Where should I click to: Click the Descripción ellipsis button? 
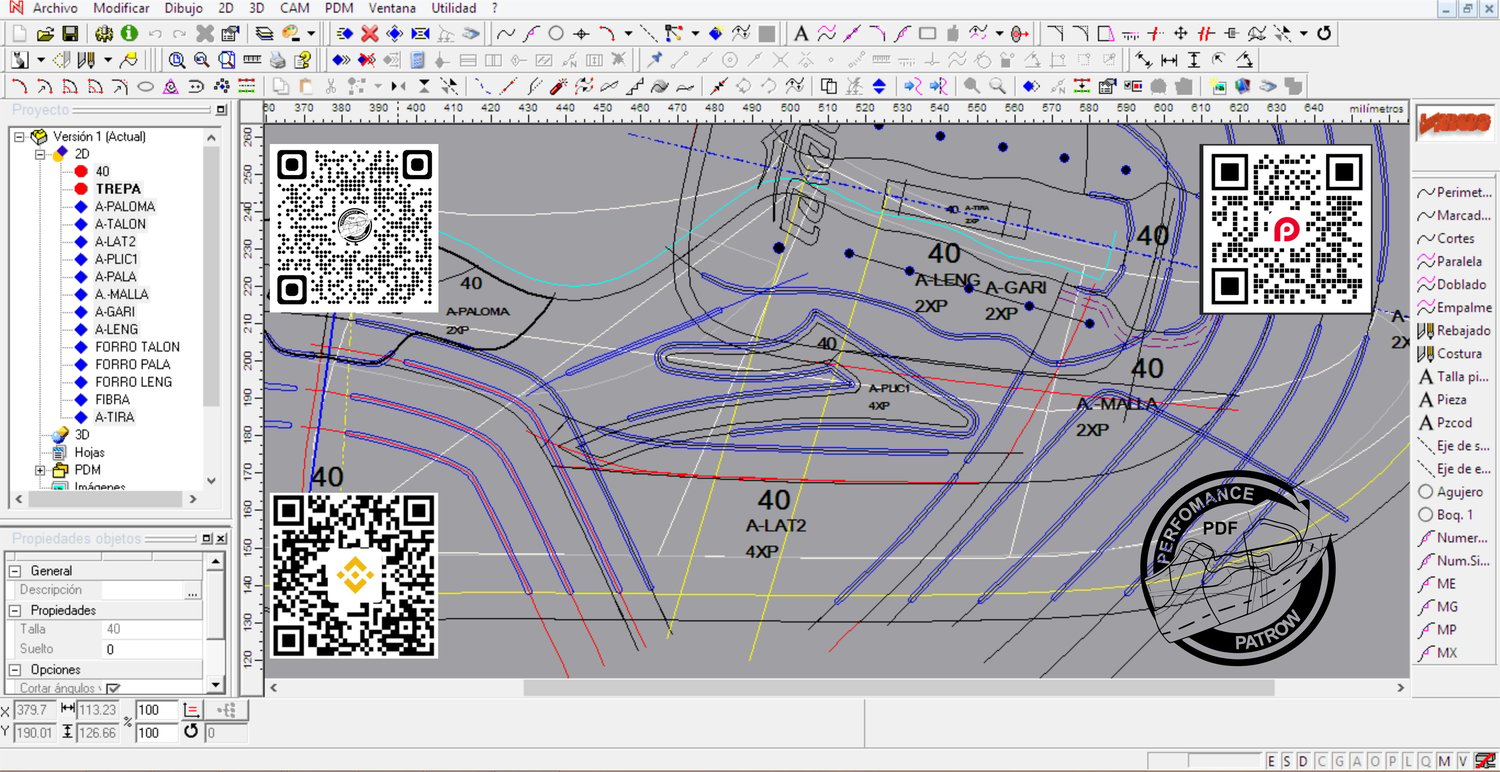(x=192, y=591)
